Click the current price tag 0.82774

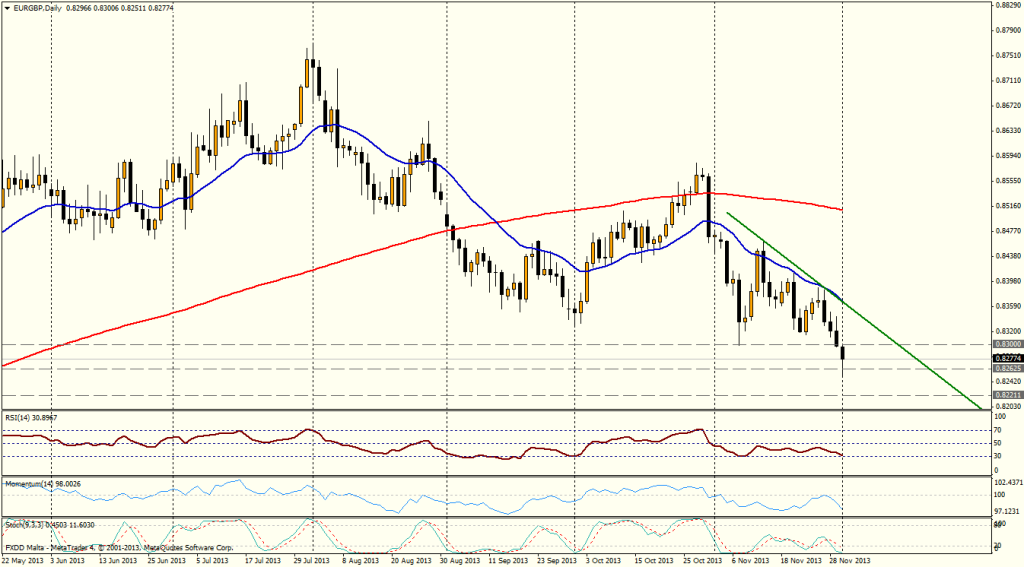(1007, 357)
